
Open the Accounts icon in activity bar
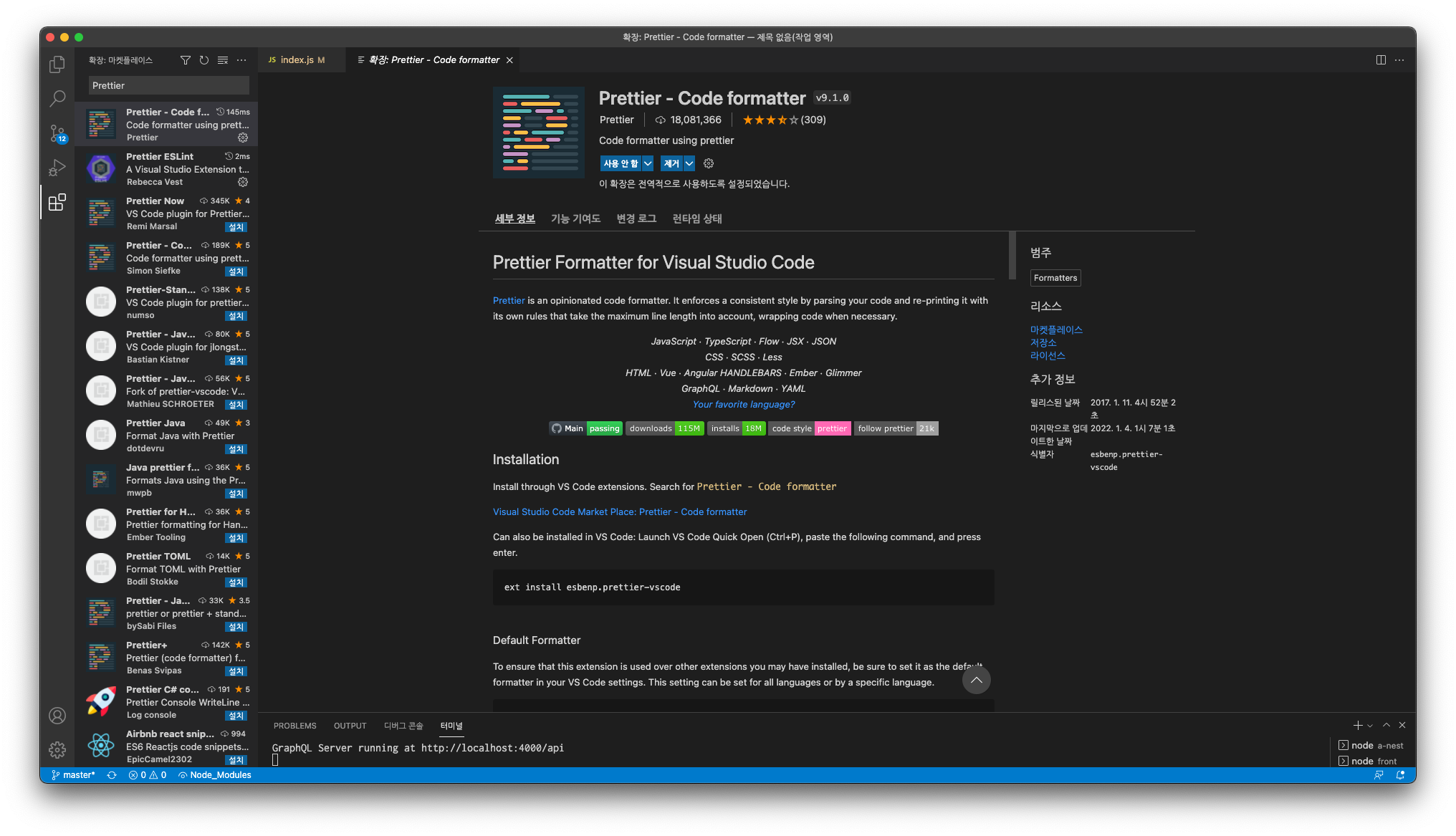tap(57, 716)
